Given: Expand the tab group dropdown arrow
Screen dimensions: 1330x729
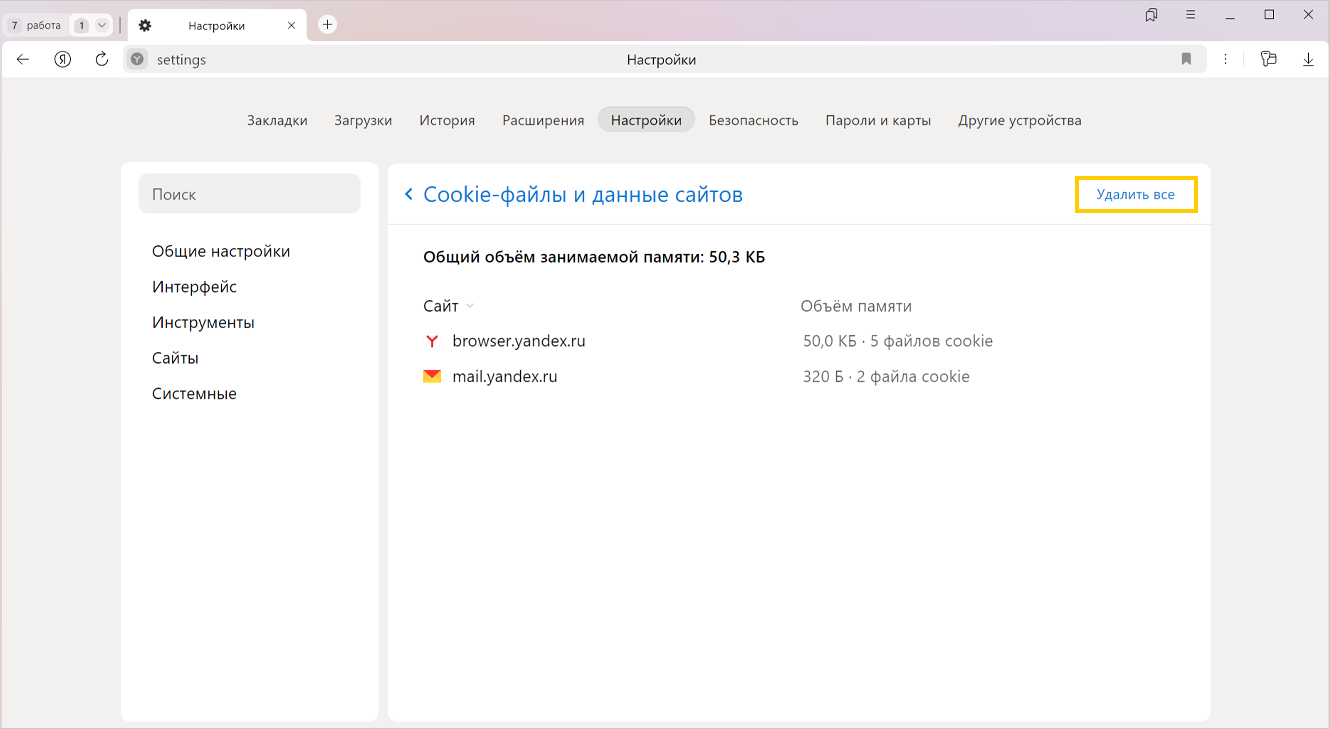Looking at the screenshot, I should (101, 25).
